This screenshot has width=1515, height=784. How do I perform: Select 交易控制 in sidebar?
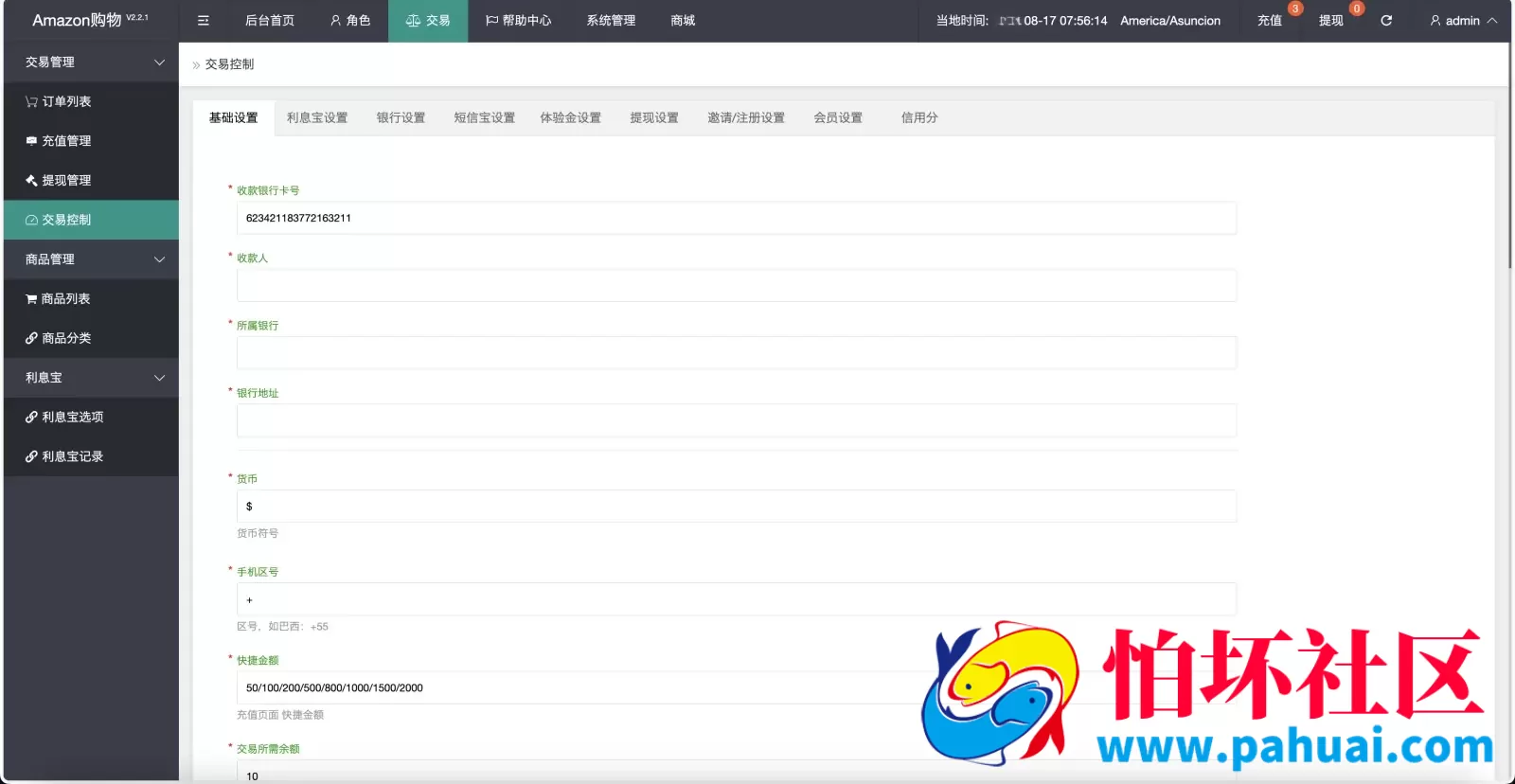click(x=91, y=220)
